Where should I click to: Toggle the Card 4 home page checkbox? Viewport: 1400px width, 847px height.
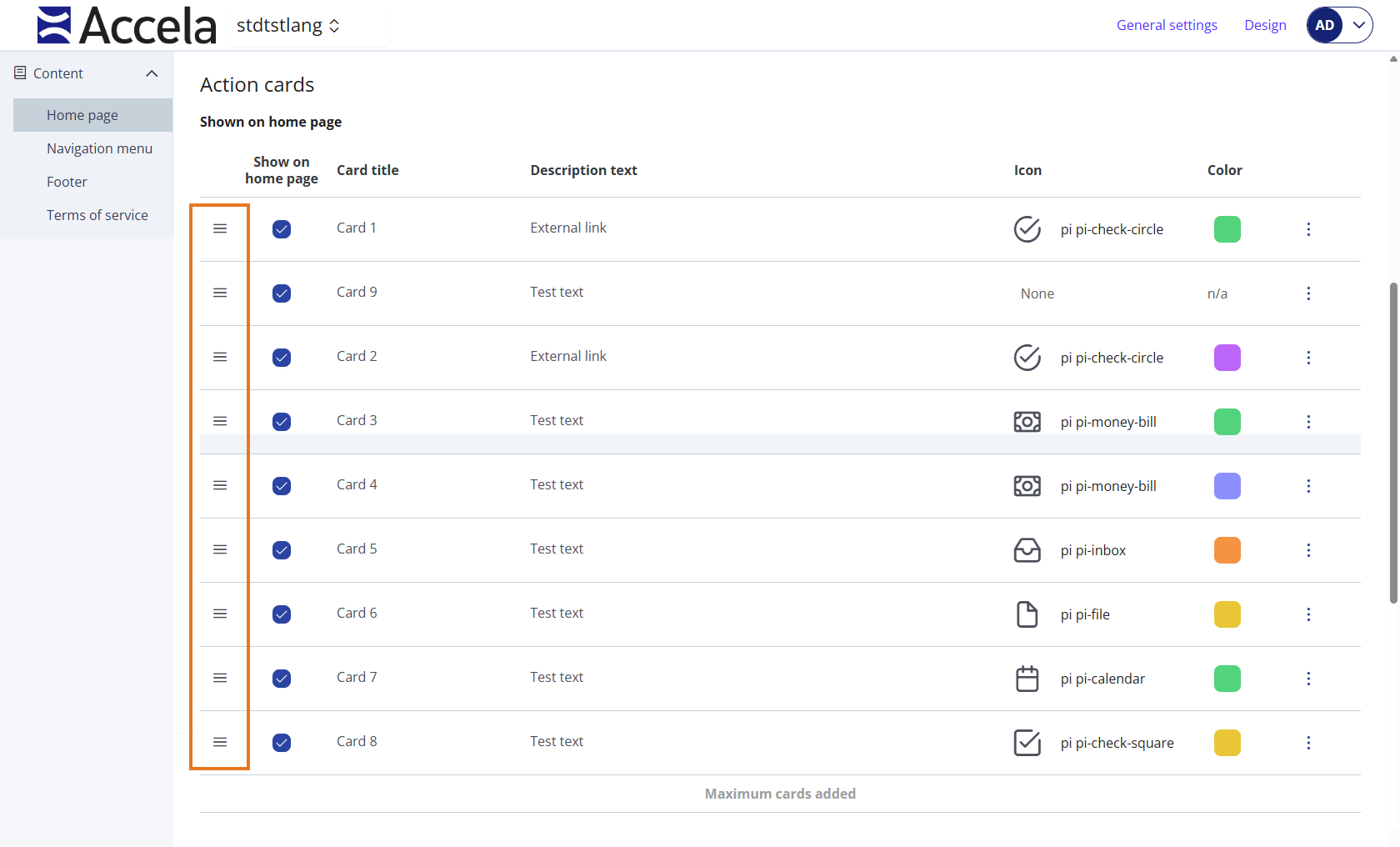pos(282,486)
